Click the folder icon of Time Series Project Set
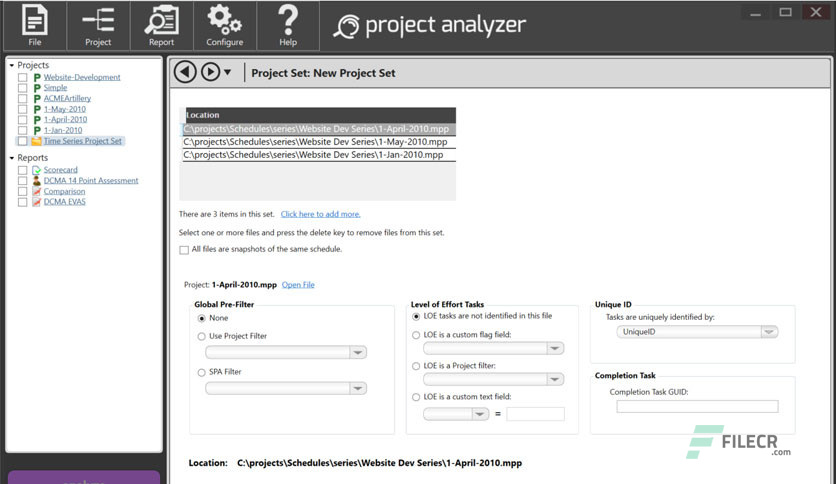 click(36, 141)
